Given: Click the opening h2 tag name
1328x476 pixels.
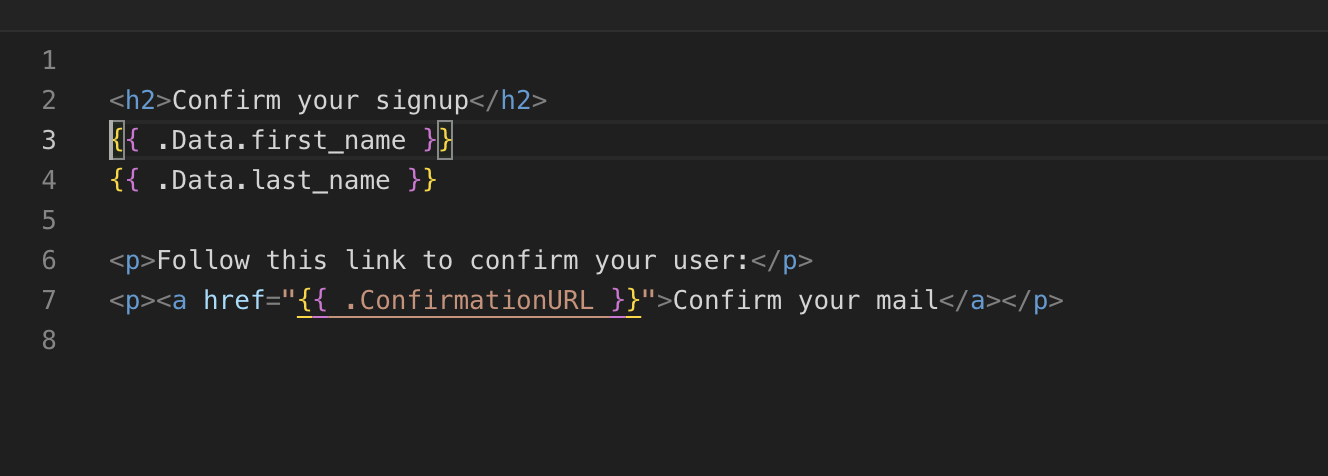Looking at the screenshot, I should pos(141,101).
